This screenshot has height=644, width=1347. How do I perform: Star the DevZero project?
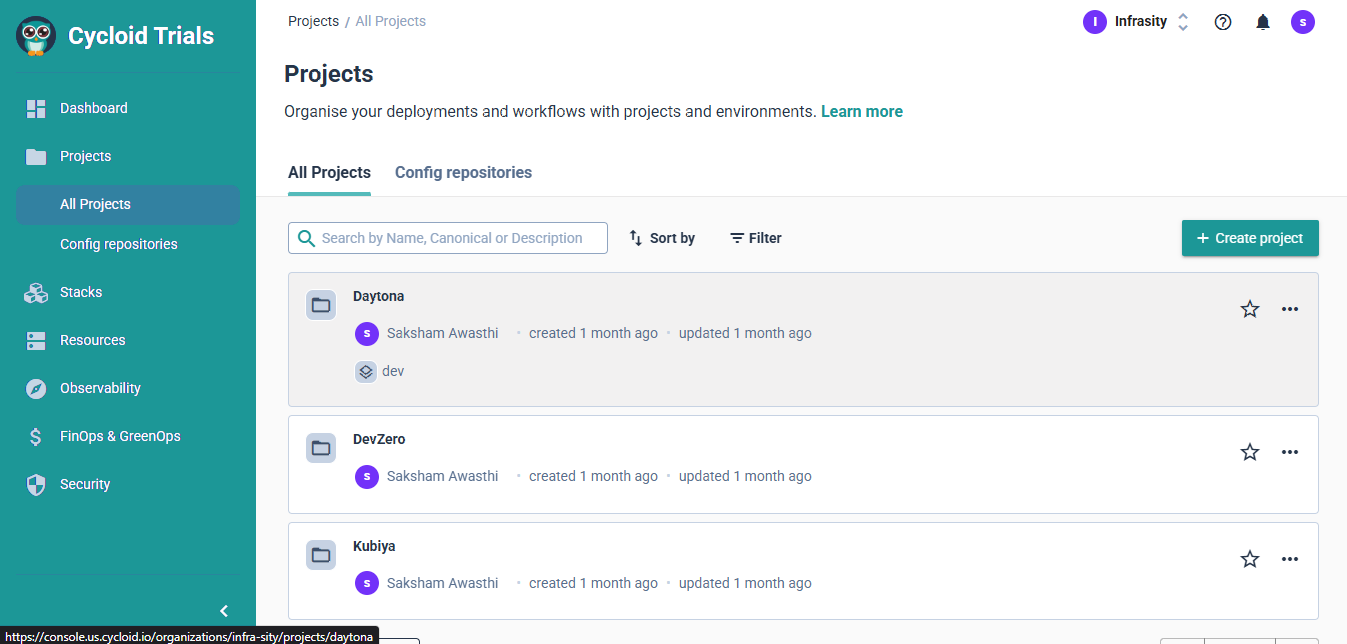(1250, 452)
